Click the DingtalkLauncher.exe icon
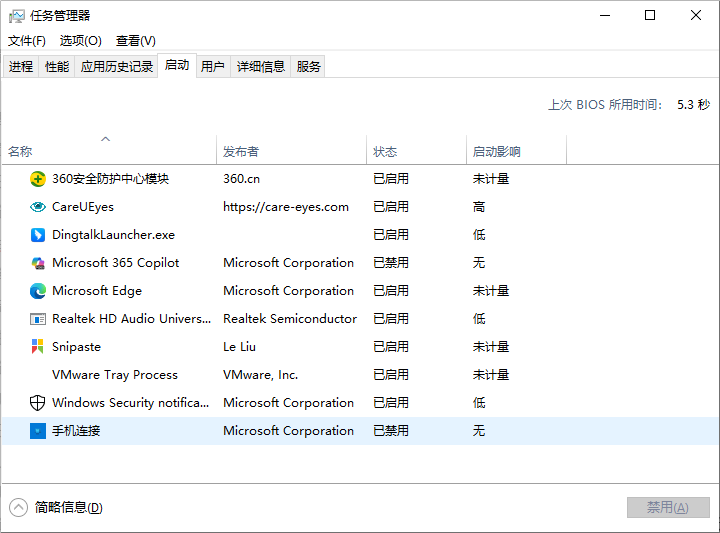The width and height of the screenshot is (720, 533). pos(38,235)
